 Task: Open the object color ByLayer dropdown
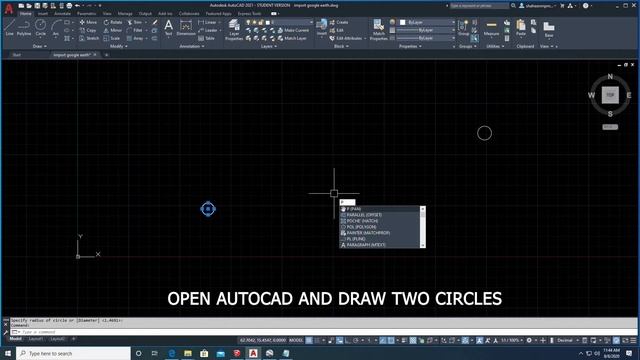[x=427, y=22]
